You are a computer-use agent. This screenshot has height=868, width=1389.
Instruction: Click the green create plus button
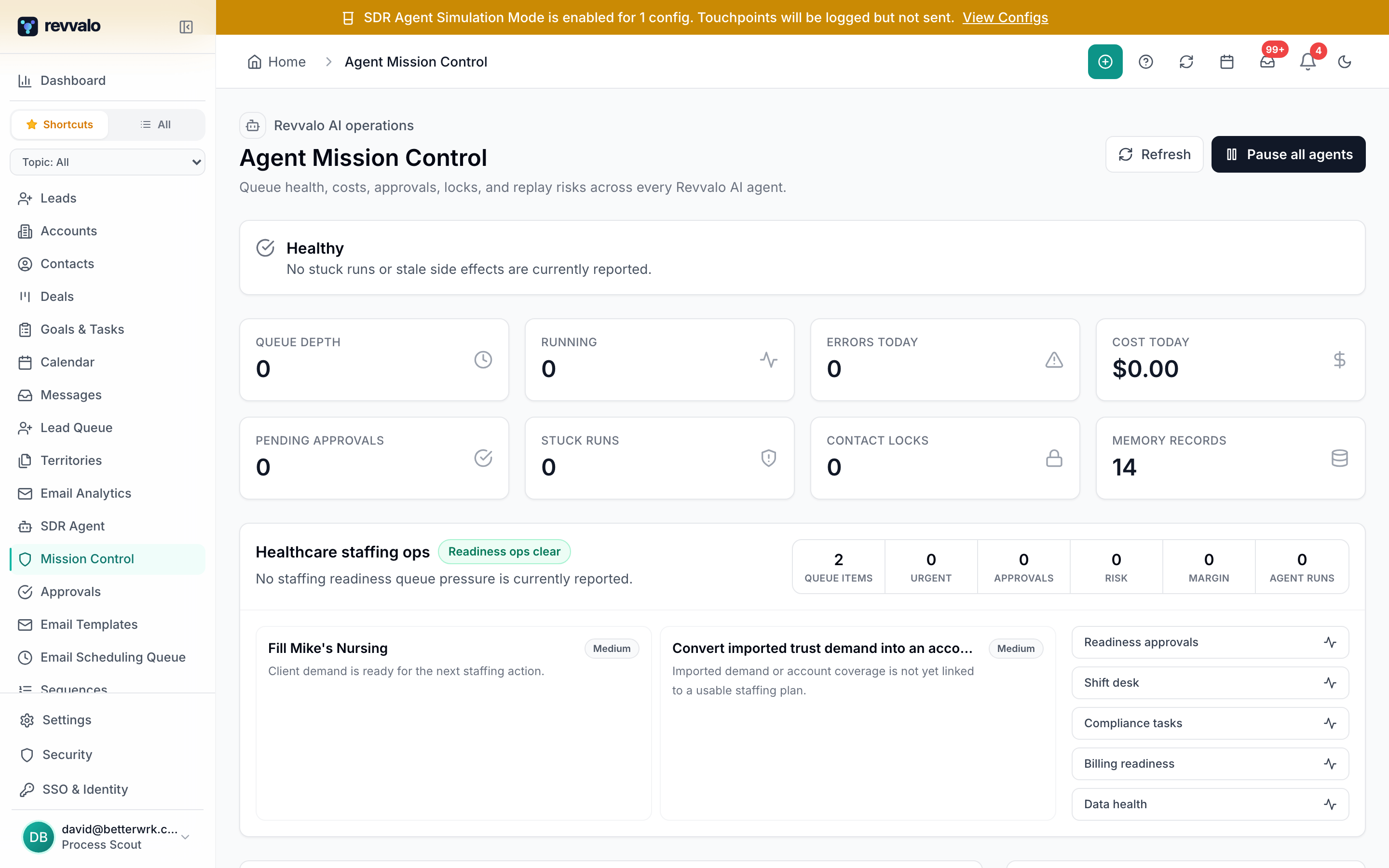(1105, 62)
